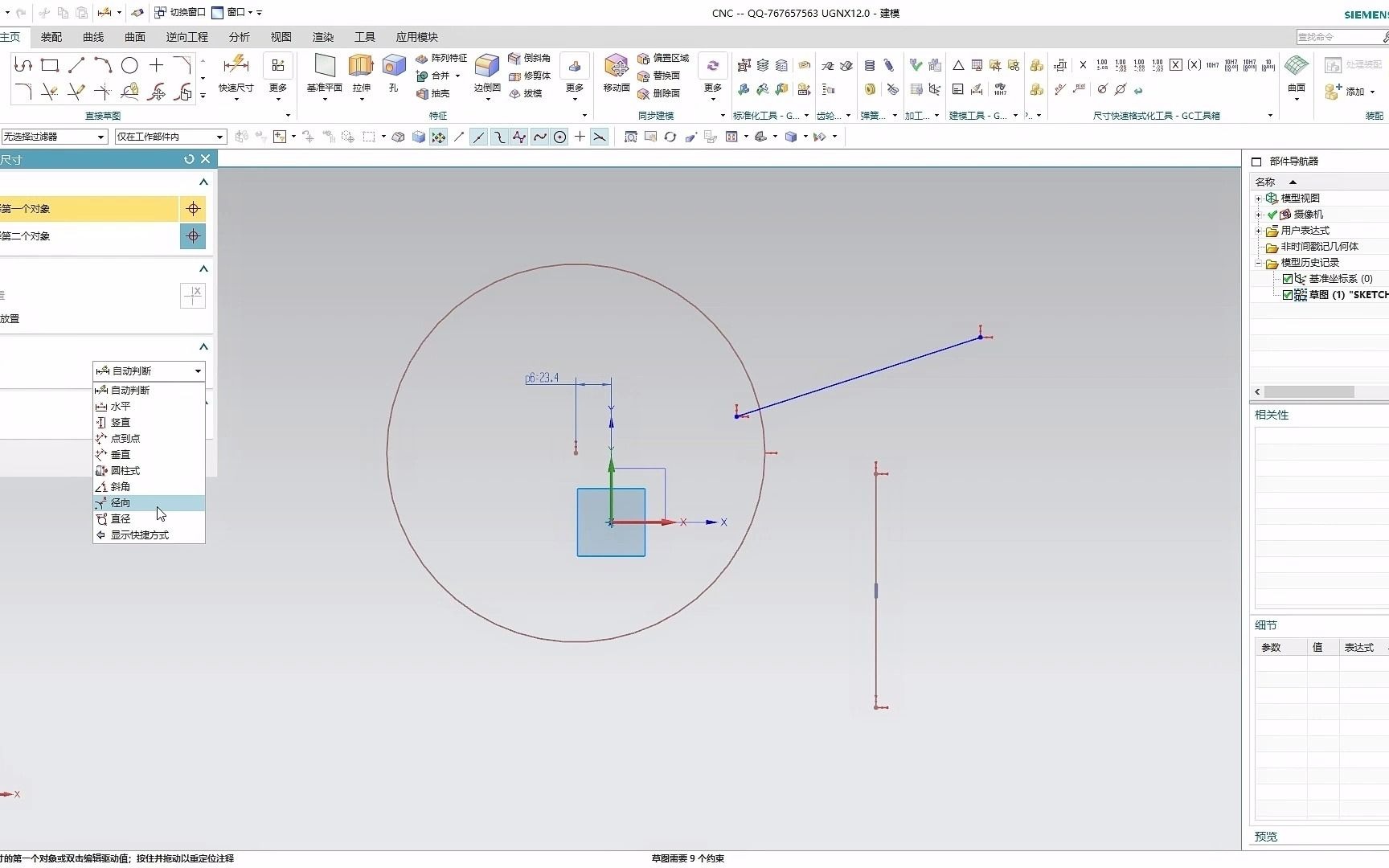Expand the 模型视图 tree node
The height and width of the screenshot is (868, 1389).
pyautogui.click(x=1259, y=199)
